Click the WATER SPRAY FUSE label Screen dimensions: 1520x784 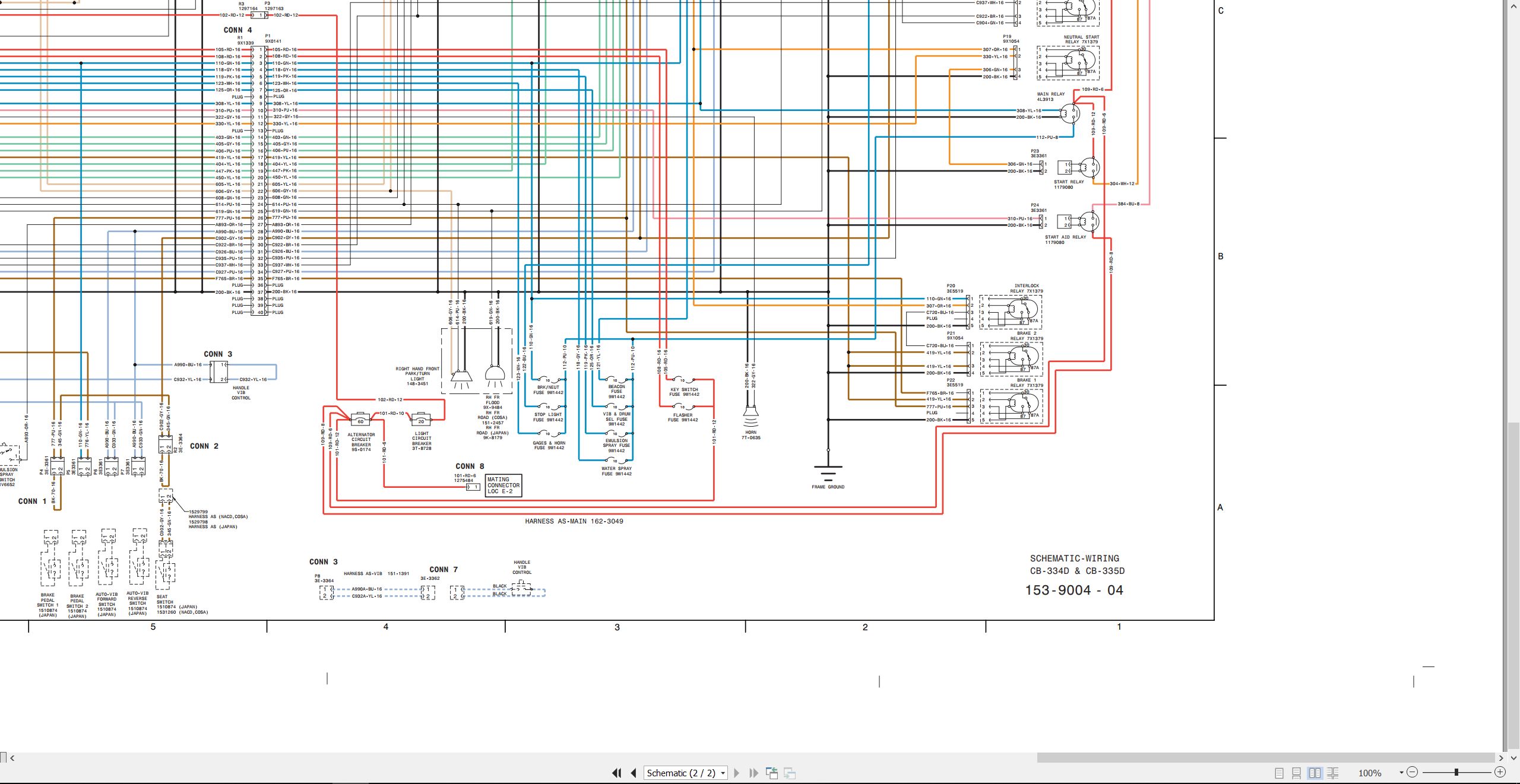coord(616,471)
